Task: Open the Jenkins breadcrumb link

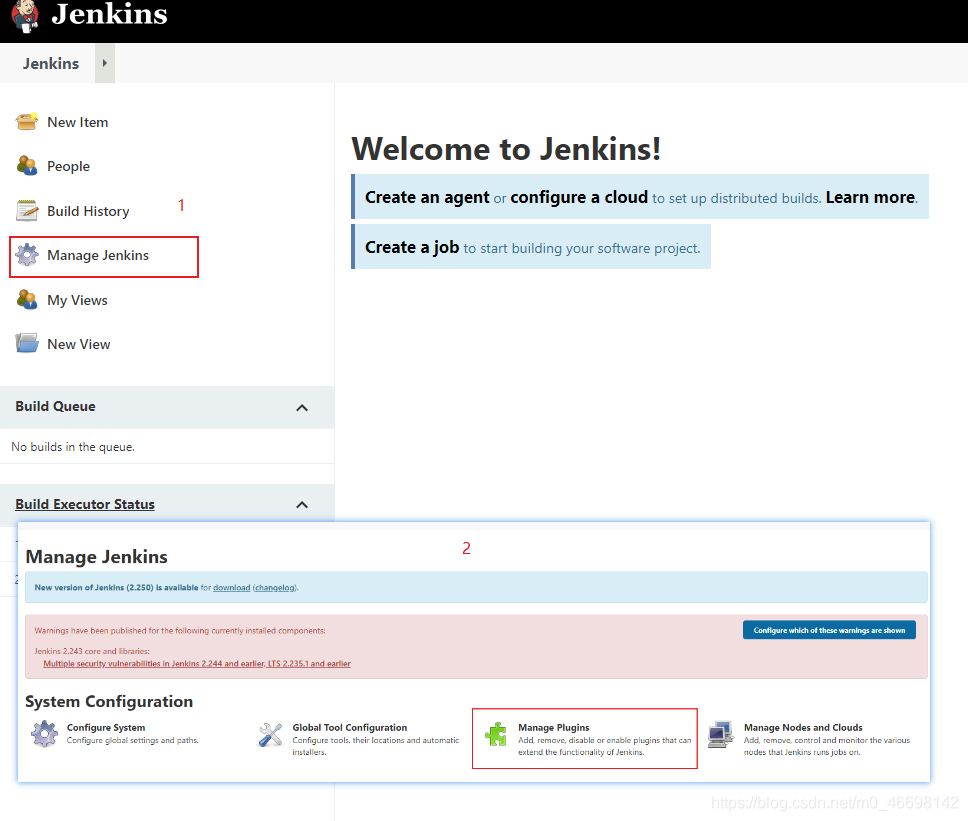Action: 51,64
